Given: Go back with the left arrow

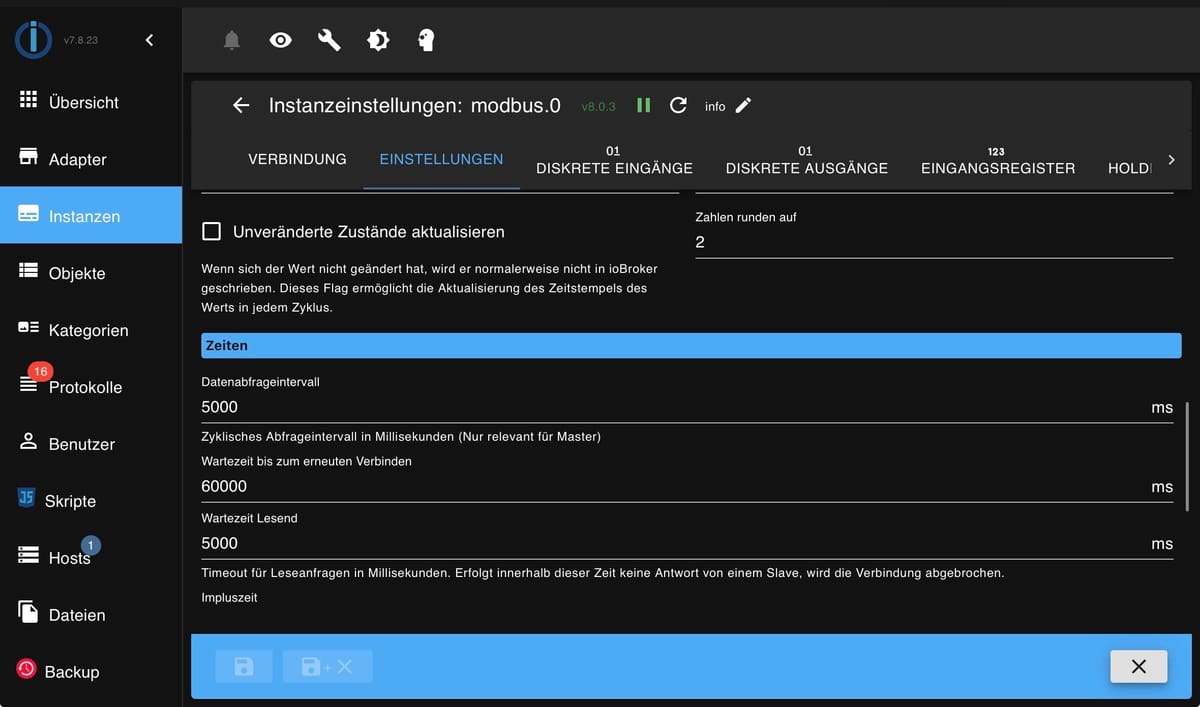Looking at the screenshot, I should [241, 105].
